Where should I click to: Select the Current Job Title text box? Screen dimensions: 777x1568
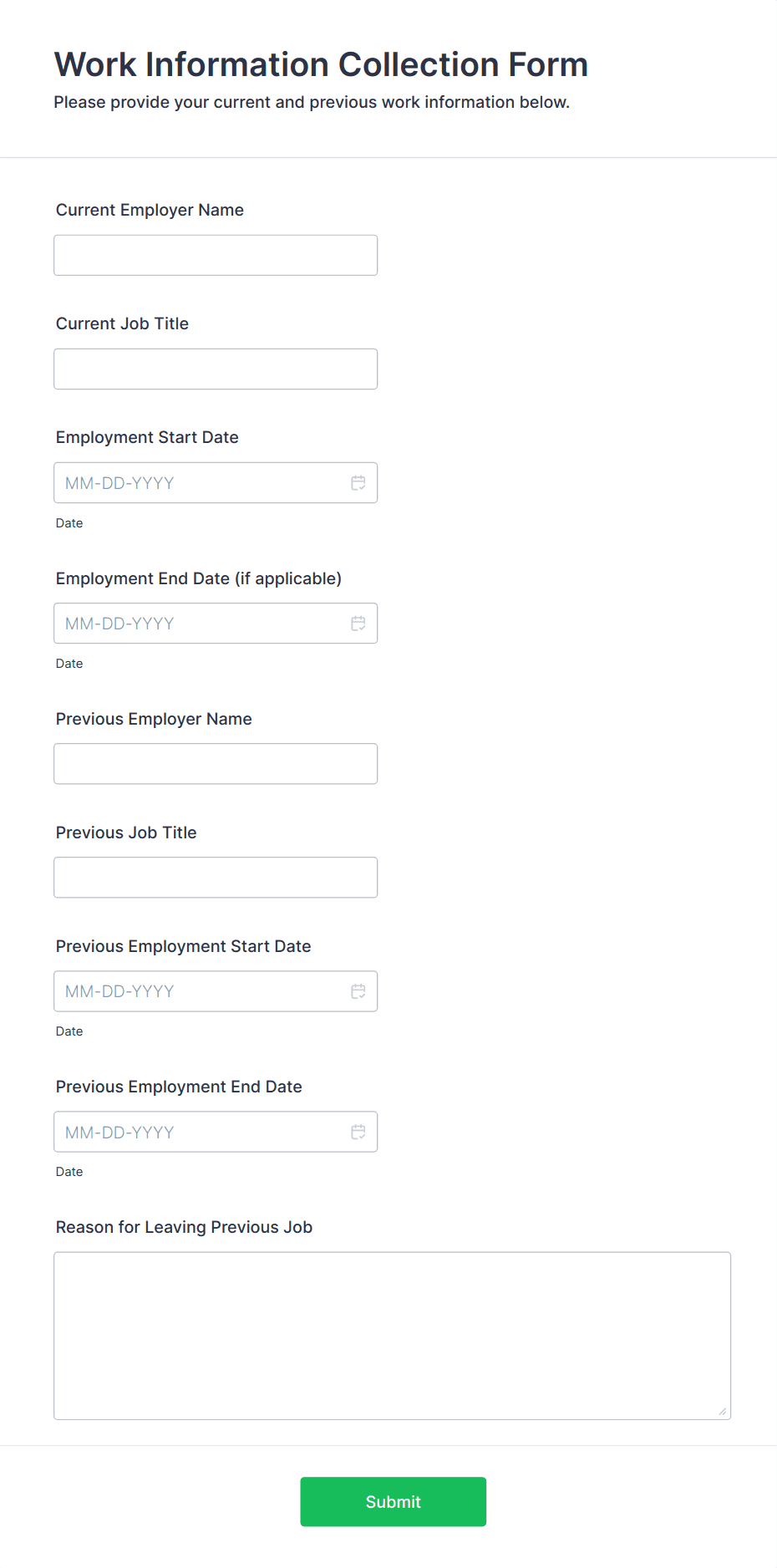point(215,369)
